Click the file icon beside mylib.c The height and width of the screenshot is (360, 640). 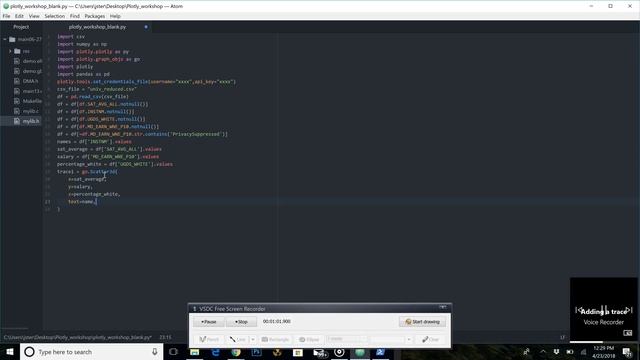[17, 111]
